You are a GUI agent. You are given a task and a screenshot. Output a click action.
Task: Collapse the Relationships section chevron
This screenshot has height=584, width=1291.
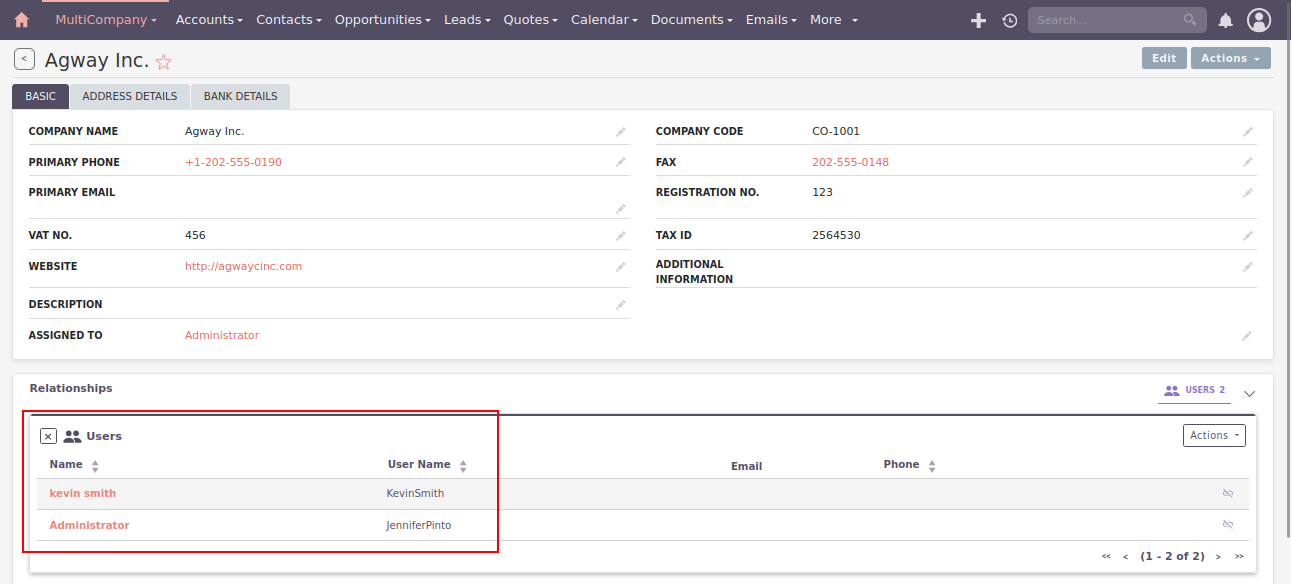pyautogui.click(x=1249, y=394)
